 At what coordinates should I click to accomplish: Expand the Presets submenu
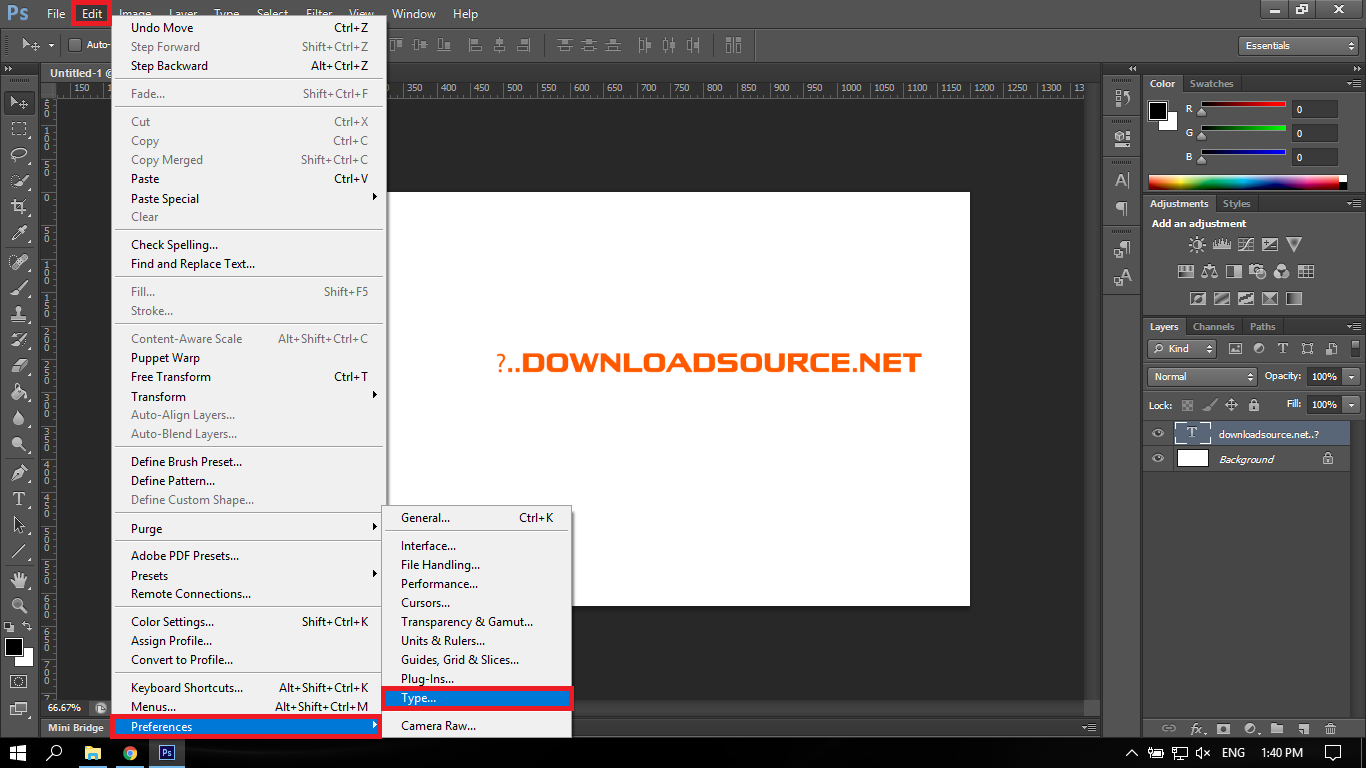247,575
